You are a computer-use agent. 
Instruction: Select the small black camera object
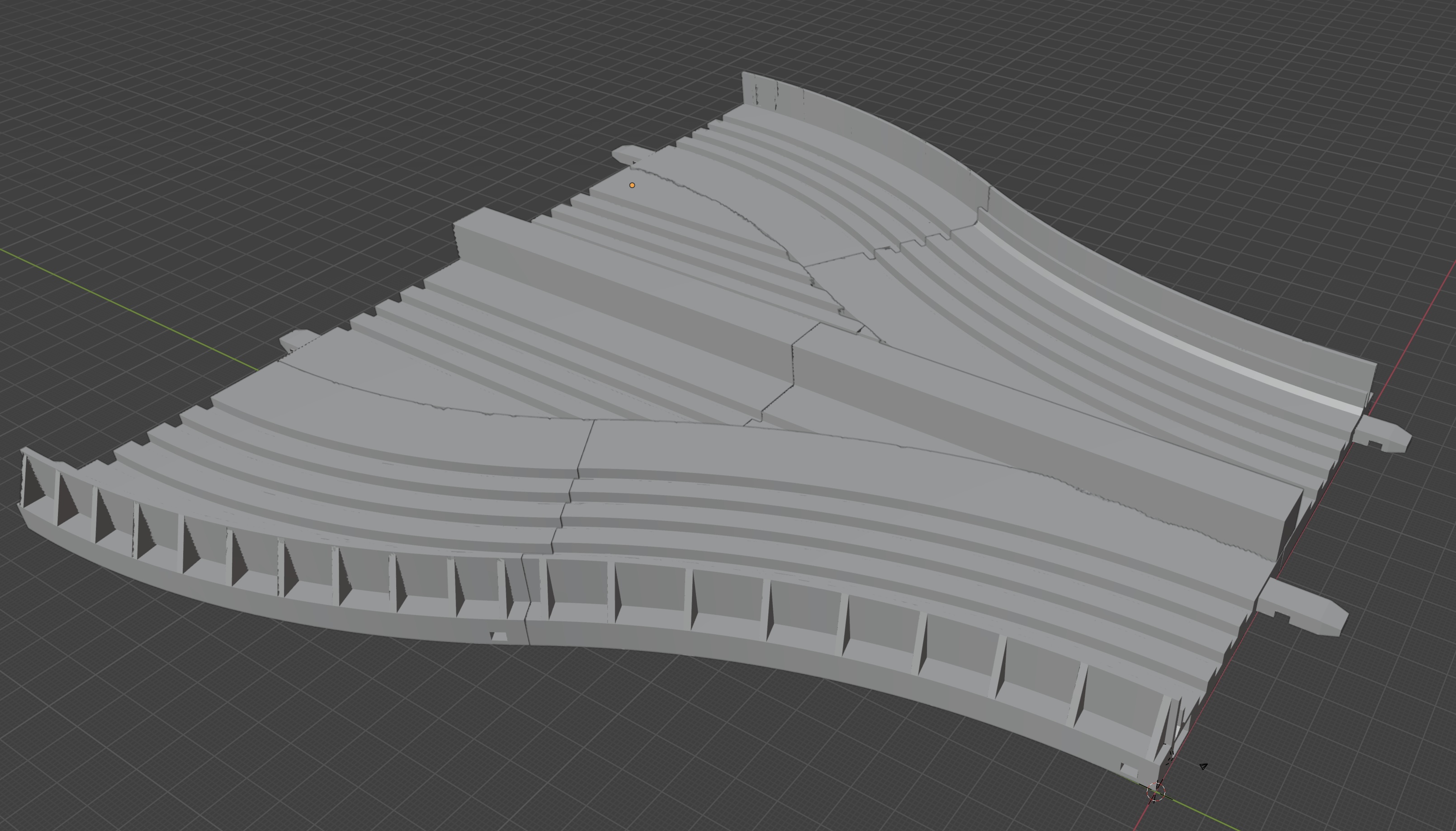[x=1203, y=766]
